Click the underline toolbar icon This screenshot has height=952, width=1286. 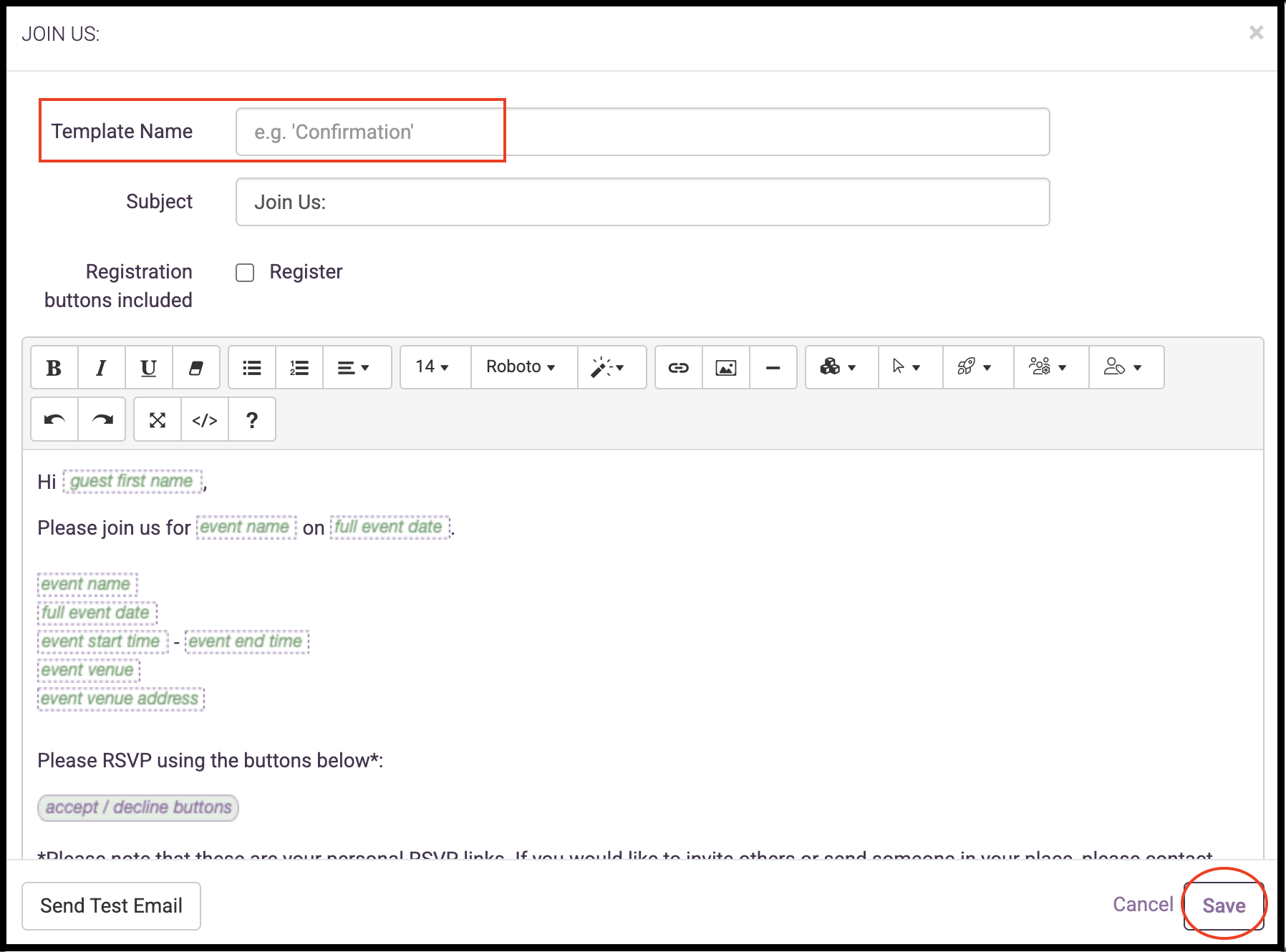[x=148, y=368]
